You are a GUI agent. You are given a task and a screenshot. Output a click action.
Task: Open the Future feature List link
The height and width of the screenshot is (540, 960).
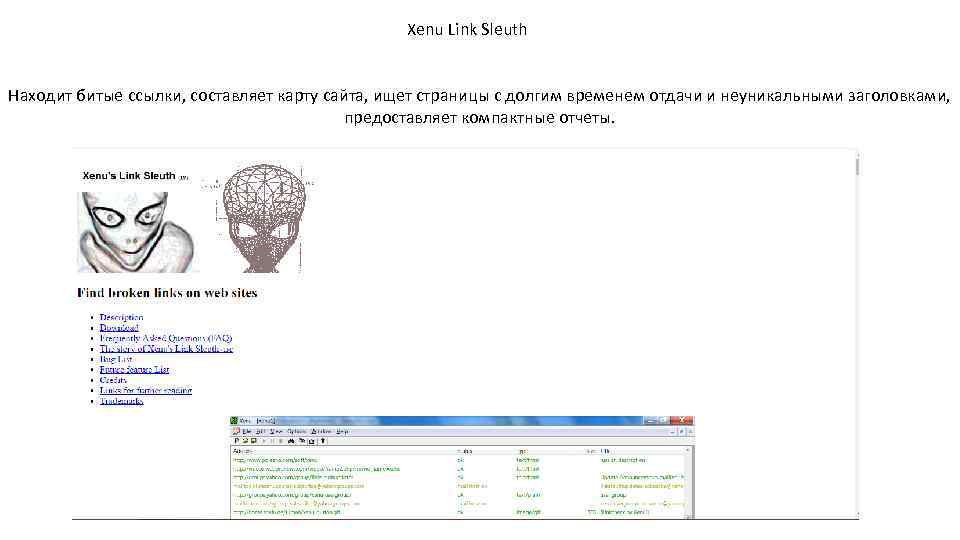coord(134,369)
